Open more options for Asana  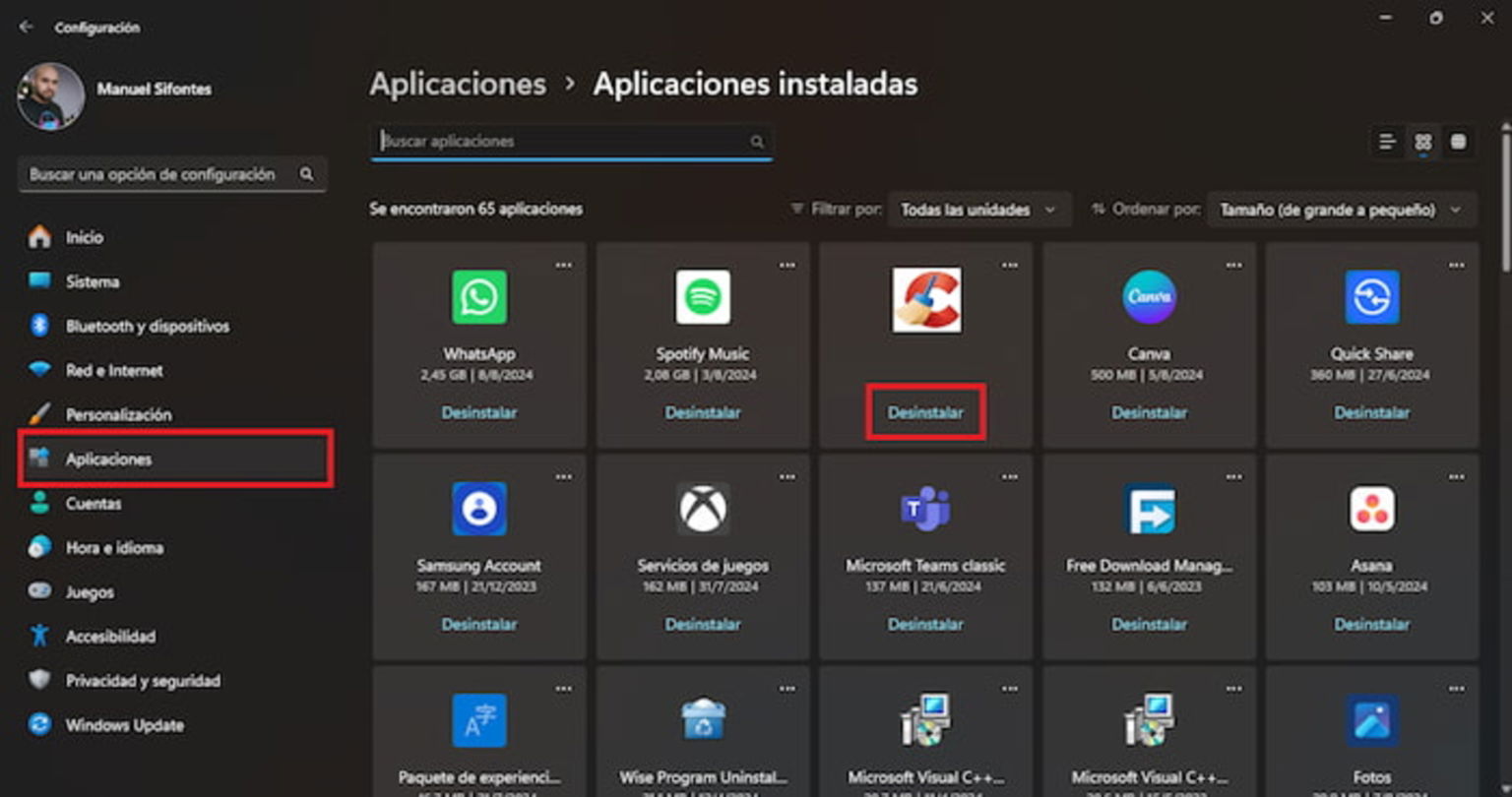click(1457, 477)
